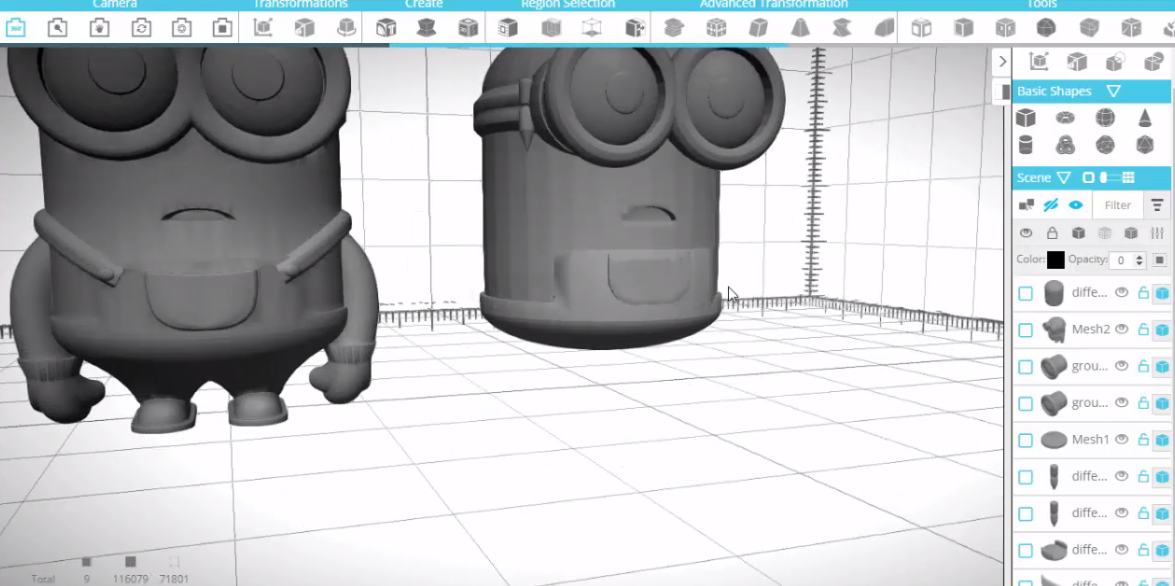The width and height of the screenshot is (1175, 586).
Task: Adjust the Opacity stepper arrows
Action: click(x=1140, y=260)
